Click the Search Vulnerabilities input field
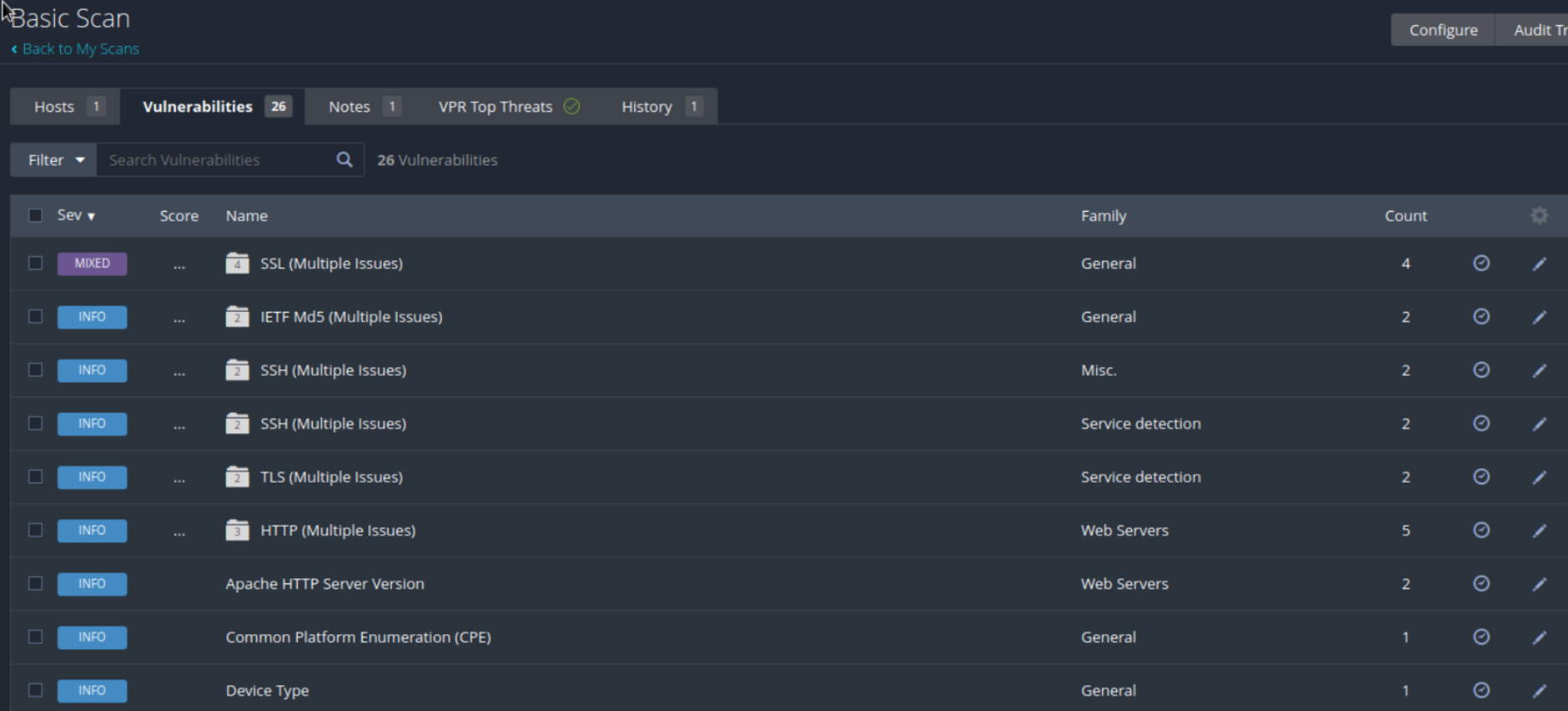Image resolution: width=1568 pixels, height=711 pixels. click(x=217, y=159)
